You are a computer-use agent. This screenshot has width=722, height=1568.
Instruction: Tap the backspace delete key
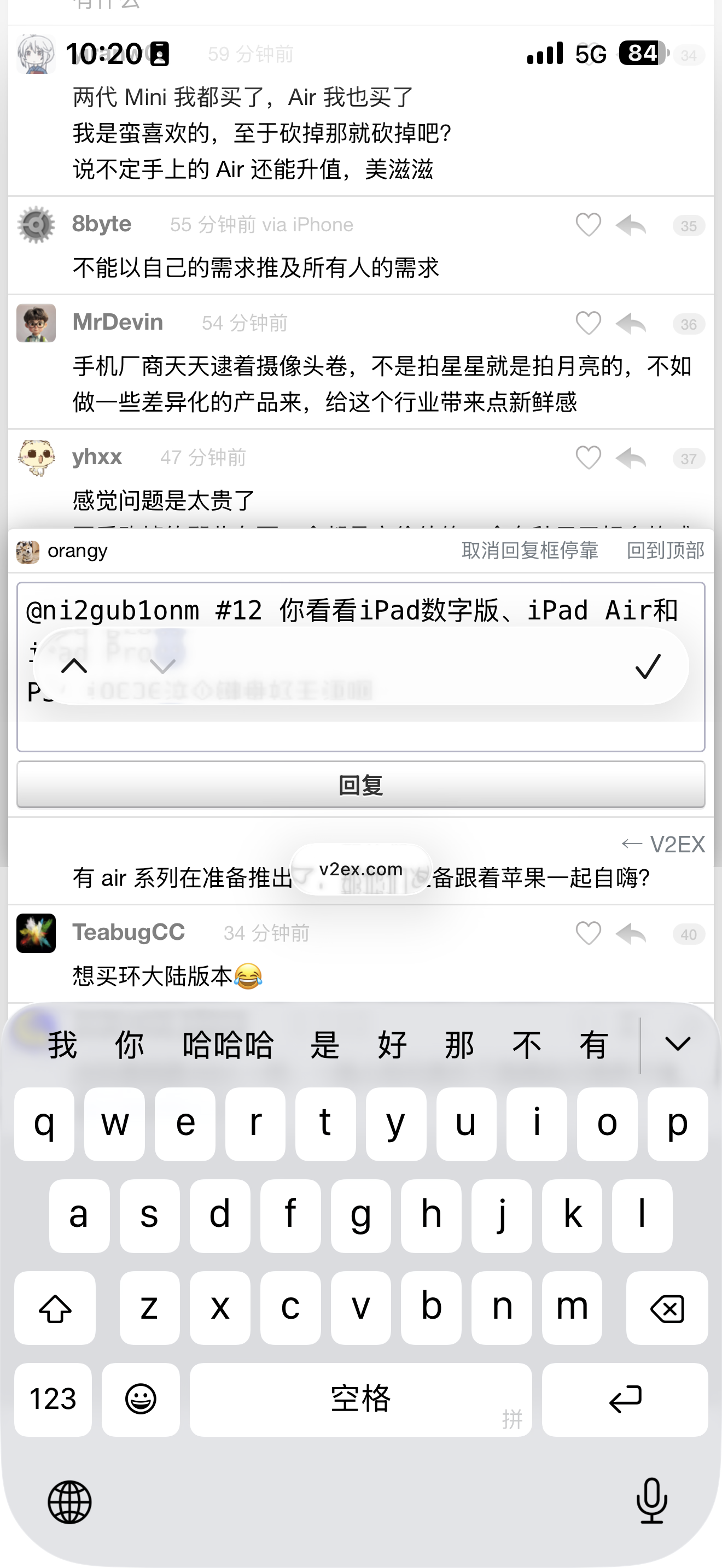click(667, 1308)
